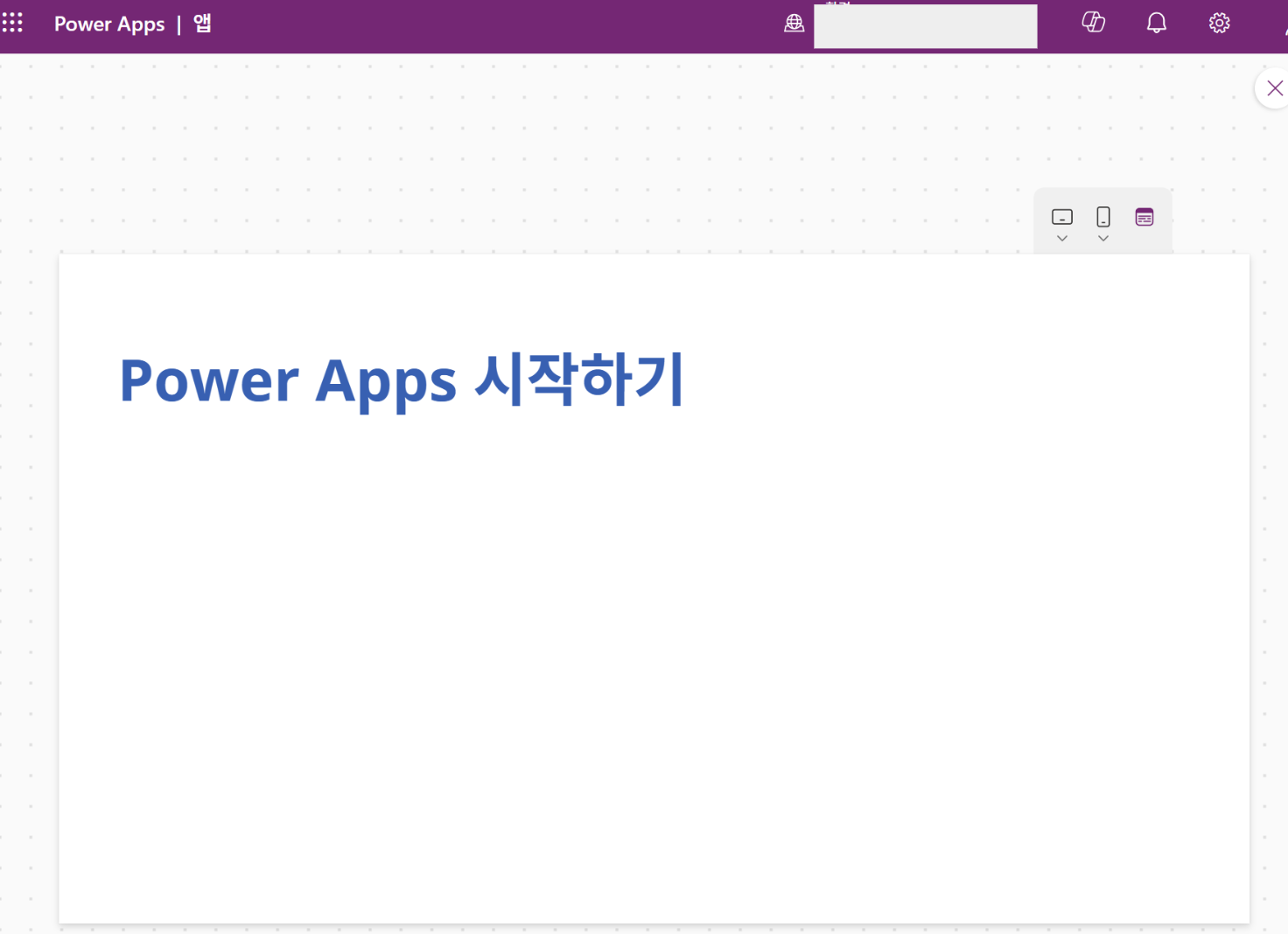Open the Copilot icon in header
This screenshot has height=934, width=1288.
coord(1094,23)
